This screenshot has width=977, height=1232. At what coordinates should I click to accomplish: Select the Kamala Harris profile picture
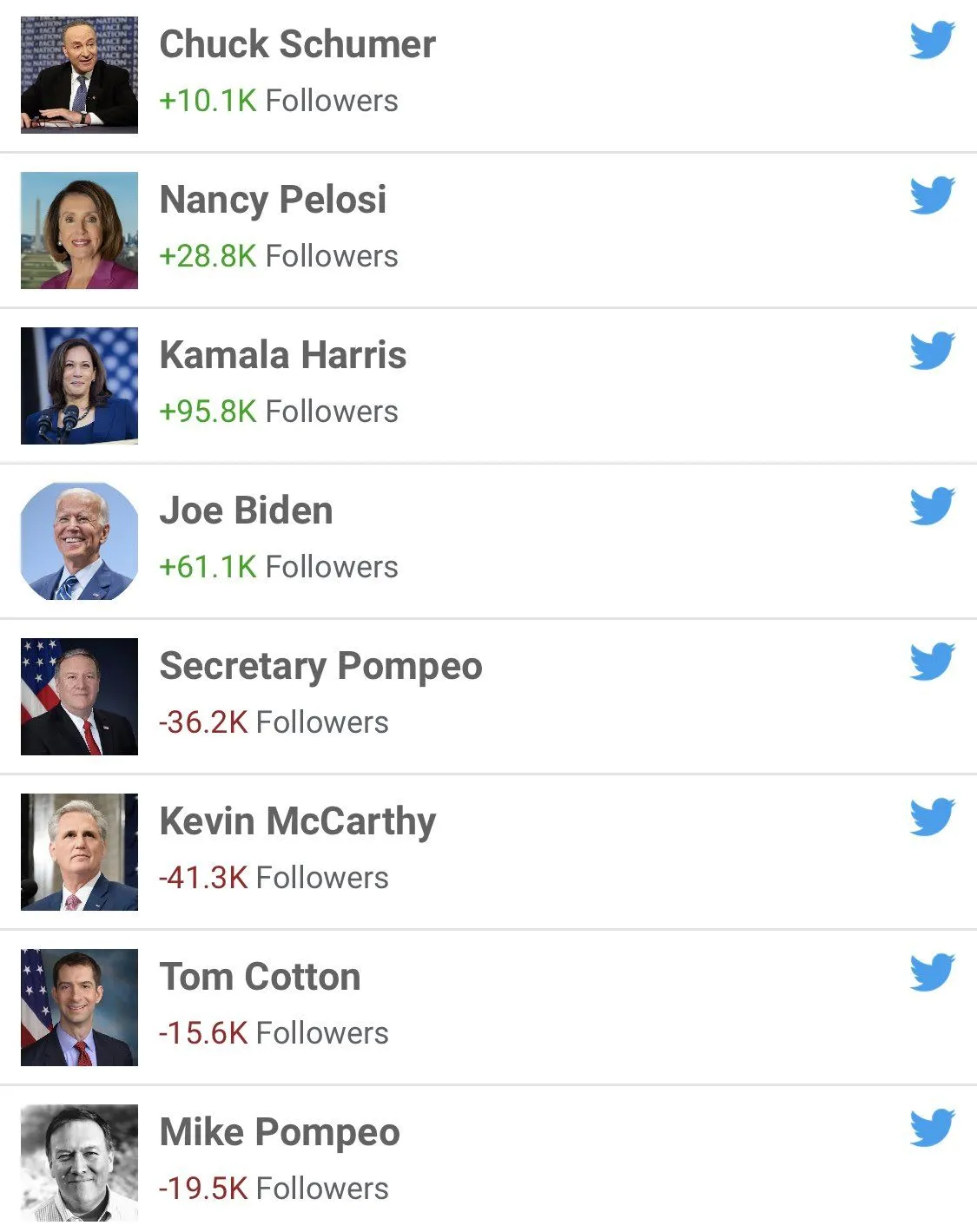click(x=79, y=385)
